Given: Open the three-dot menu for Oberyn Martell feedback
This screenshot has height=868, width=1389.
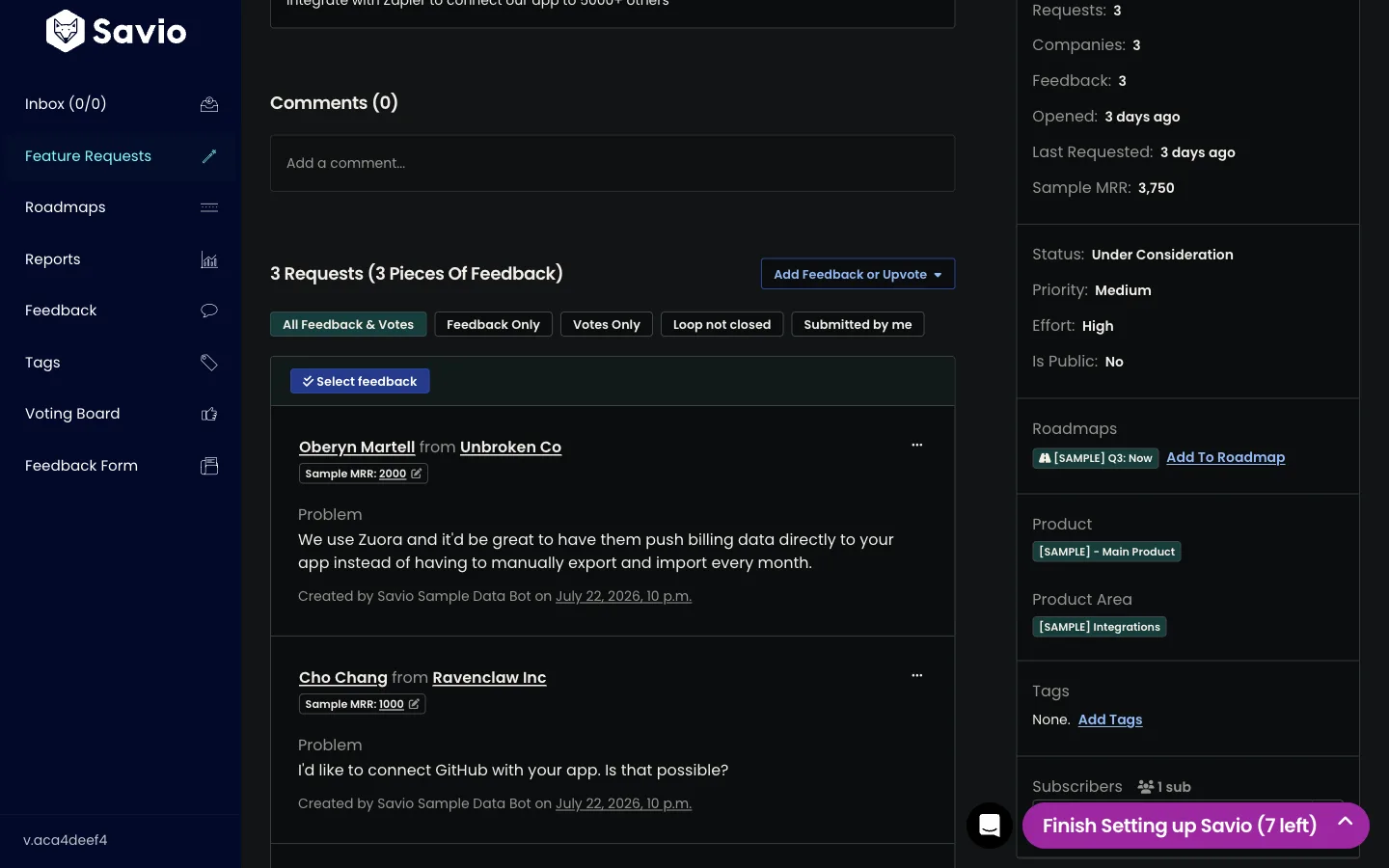Looking at the screenshot, I should click(x=917, y=446).
